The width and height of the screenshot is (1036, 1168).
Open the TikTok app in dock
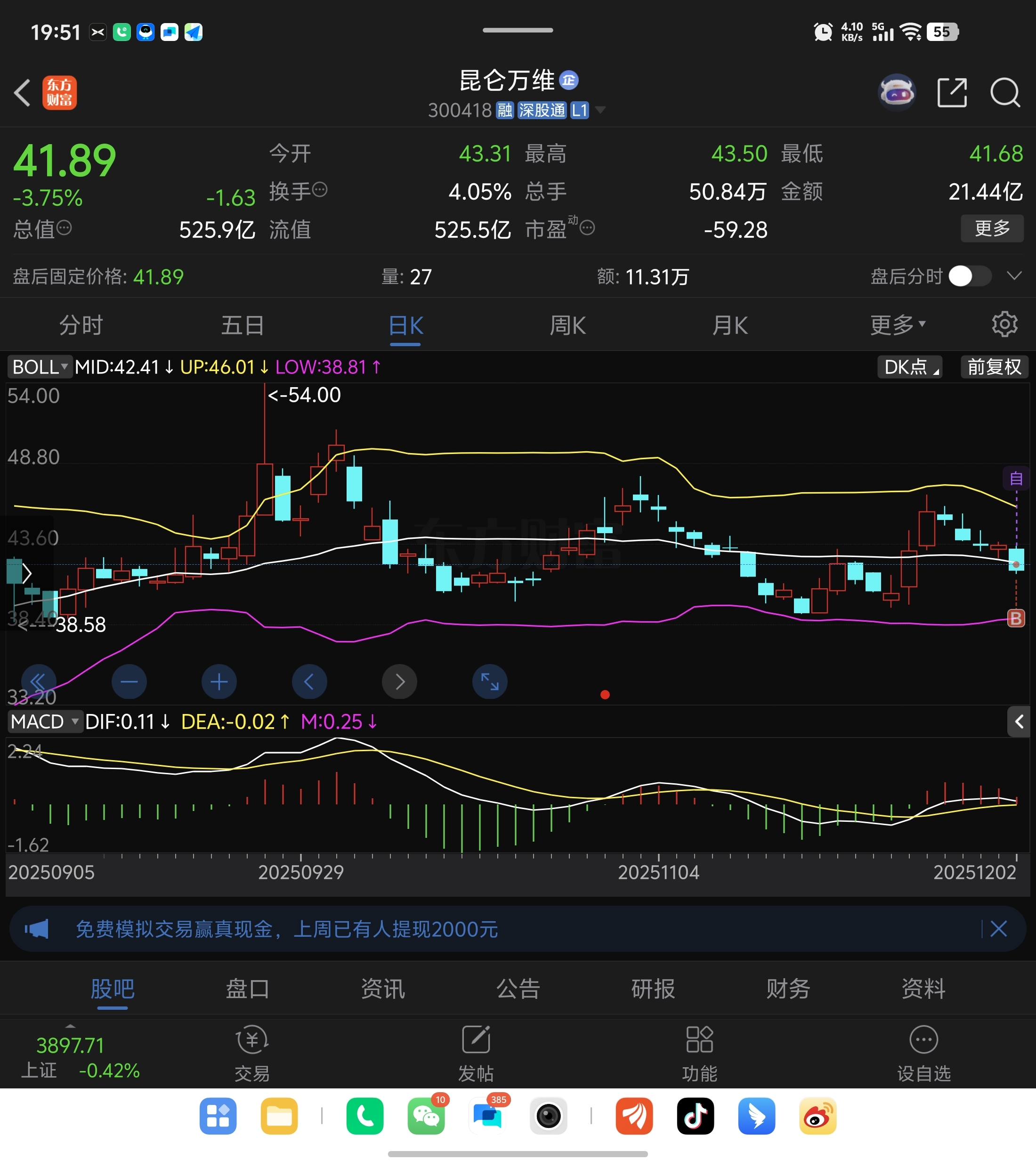tap(695, 1116)
